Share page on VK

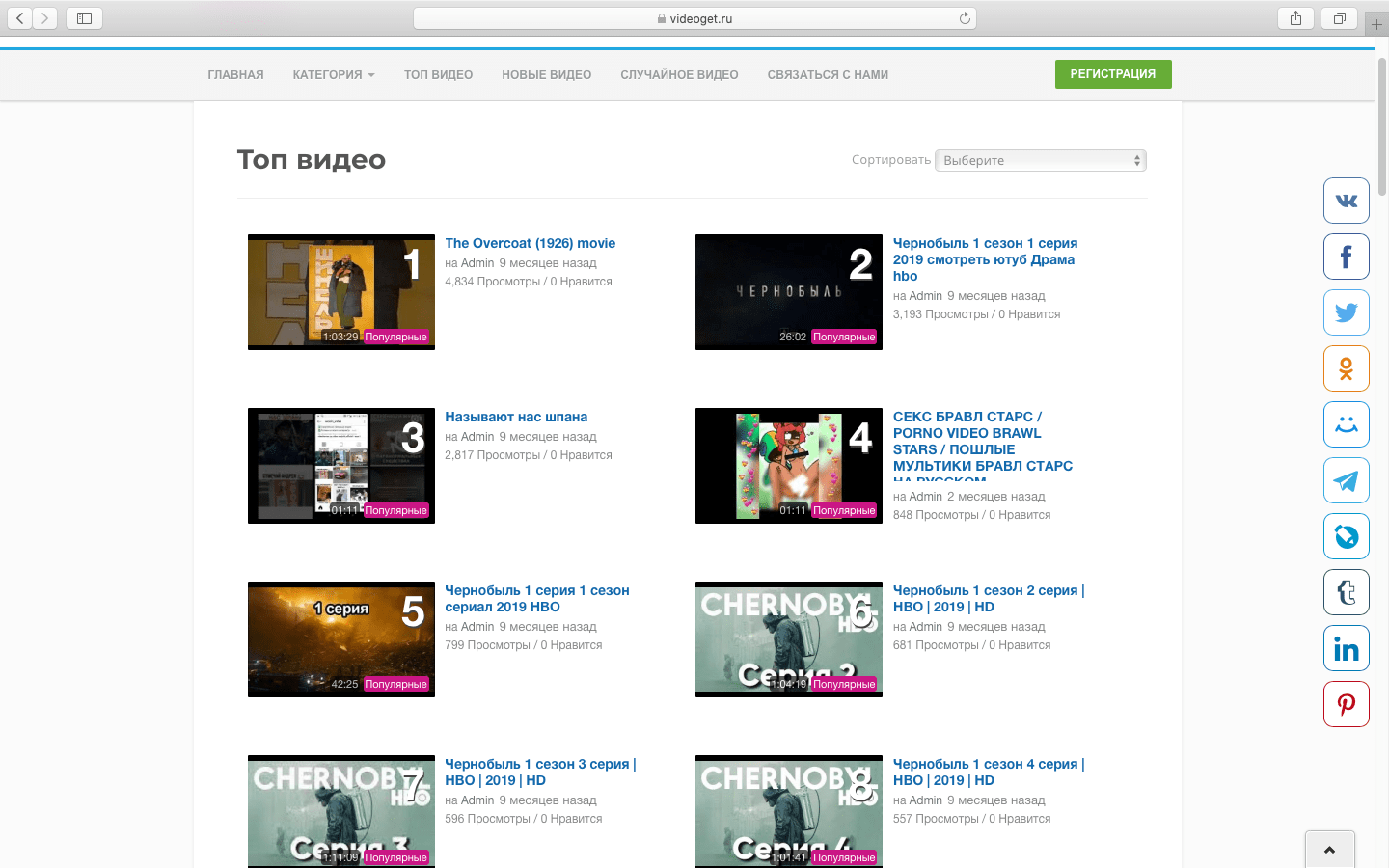[1347, 201]
